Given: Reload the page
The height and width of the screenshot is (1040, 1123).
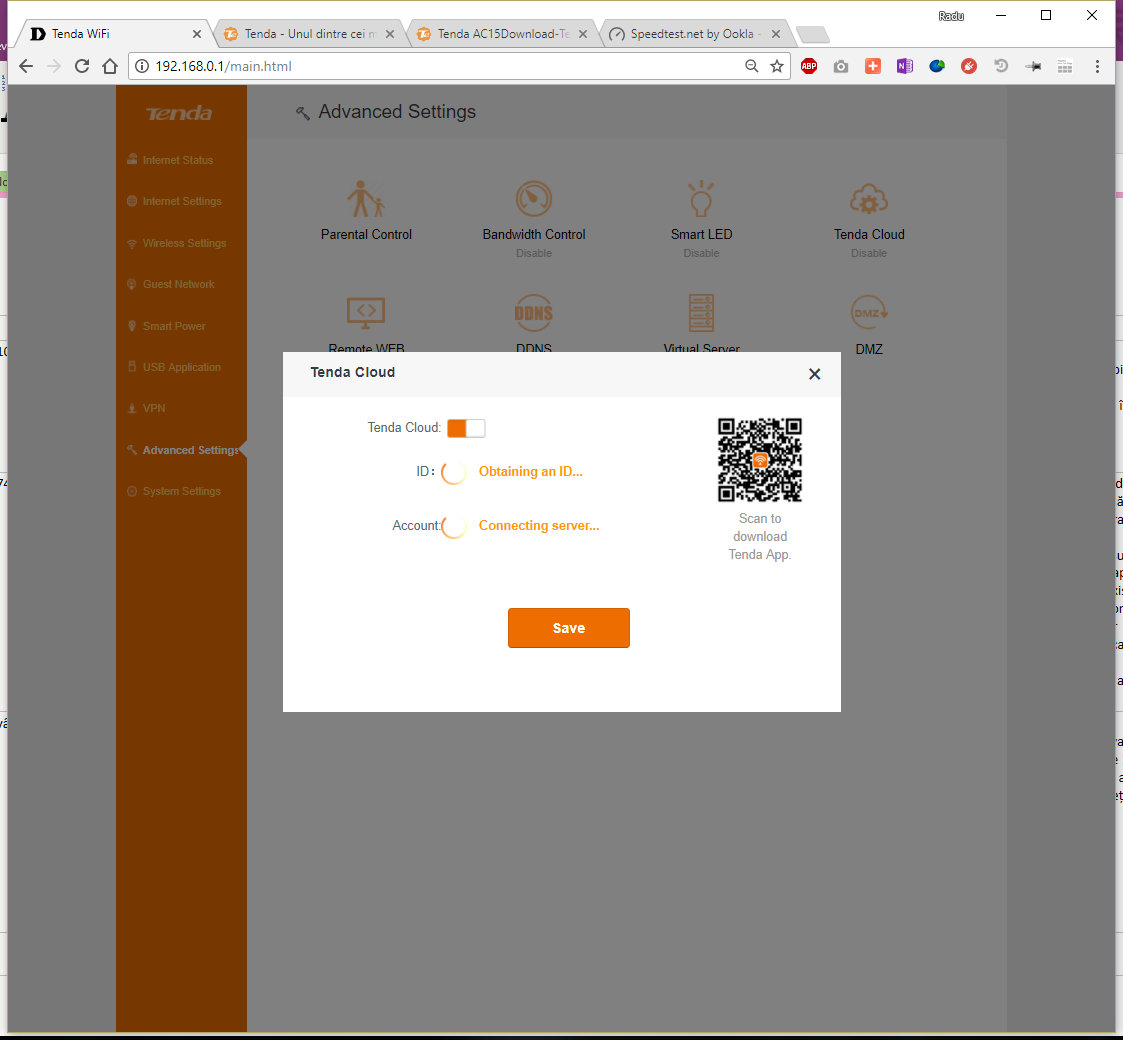Looking at the screenshot, I should coord(82,67).
